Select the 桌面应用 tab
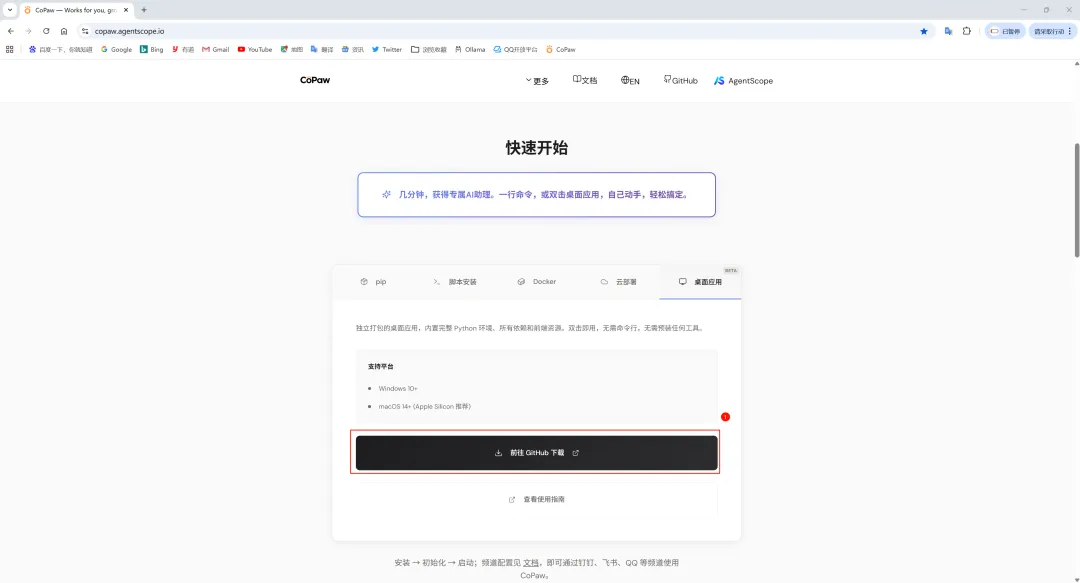1080x583 pixels. pyautogui.click(x=700, y=282)
